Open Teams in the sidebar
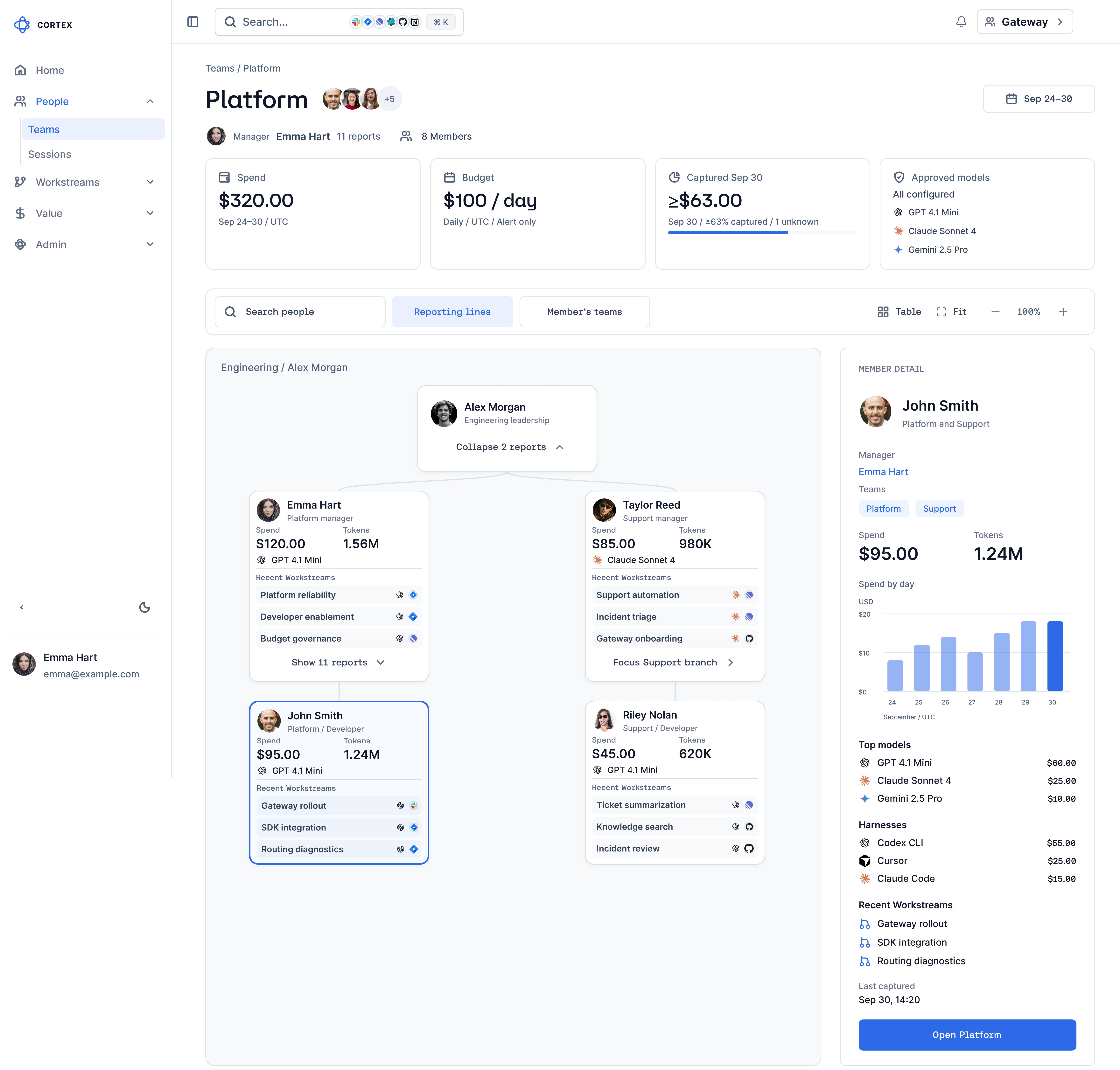The height and width of the screenshot is (1070, 1120). point(93,129)
